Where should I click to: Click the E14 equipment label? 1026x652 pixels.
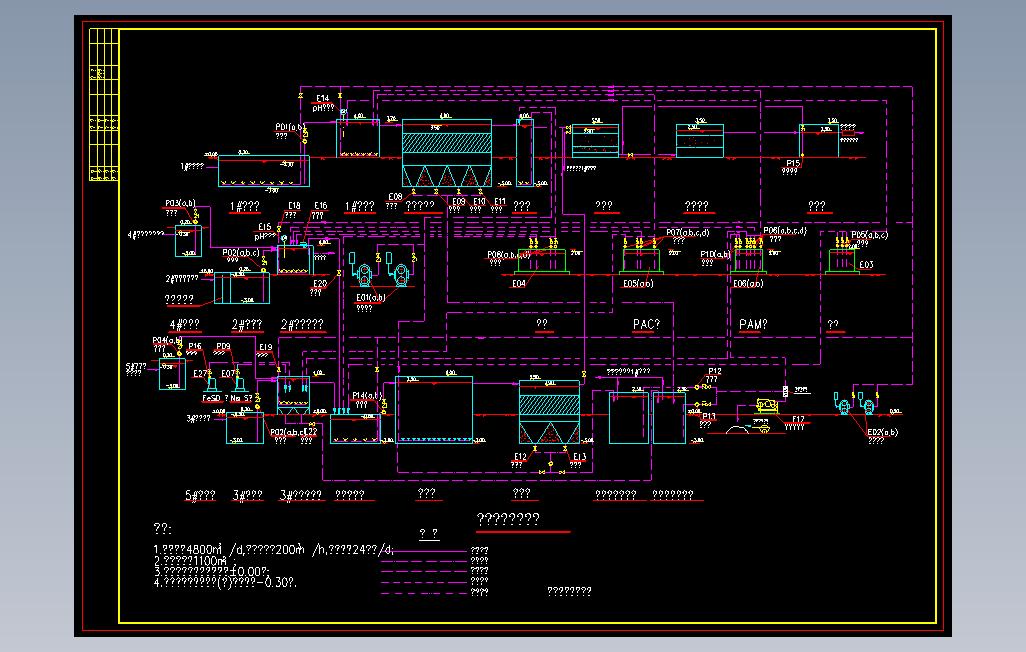coord(323,98)
